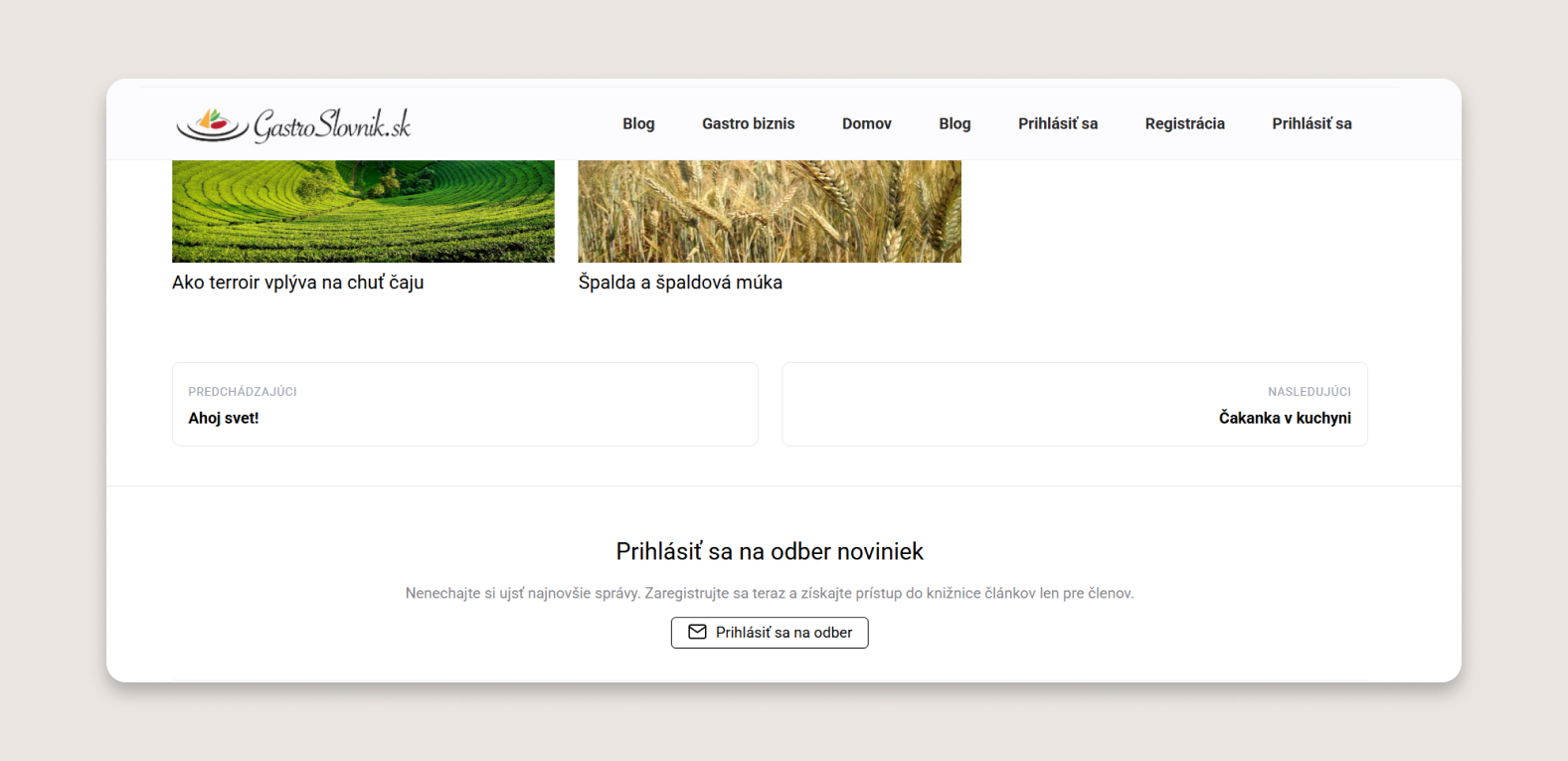The image size is (1568, 761).
Task: Open the Registrácia page
Action: pyautogui.click(x=1184, y=123)
